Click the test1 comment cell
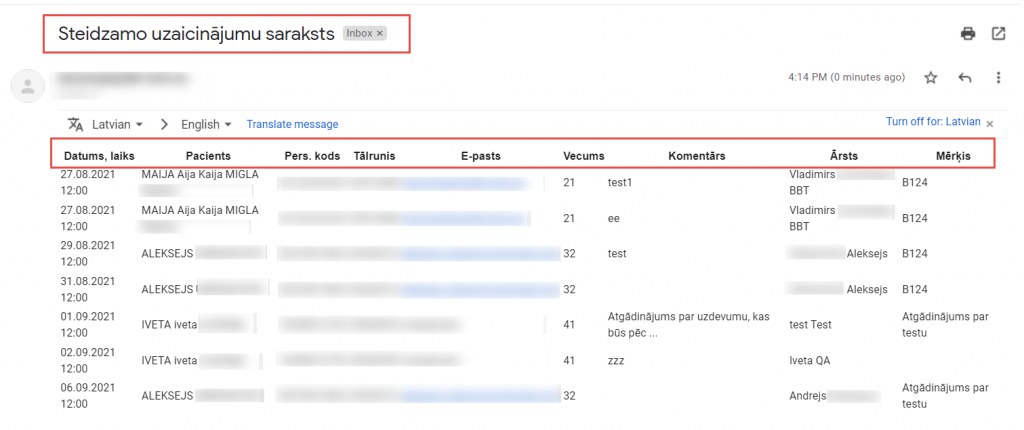Viewport: 1024px width, 430px height. [x=620, y=183]
